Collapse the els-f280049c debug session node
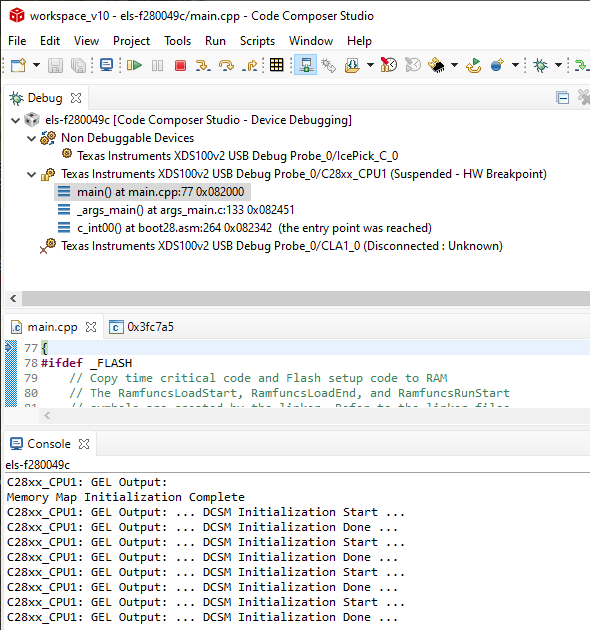 [16, 120]
